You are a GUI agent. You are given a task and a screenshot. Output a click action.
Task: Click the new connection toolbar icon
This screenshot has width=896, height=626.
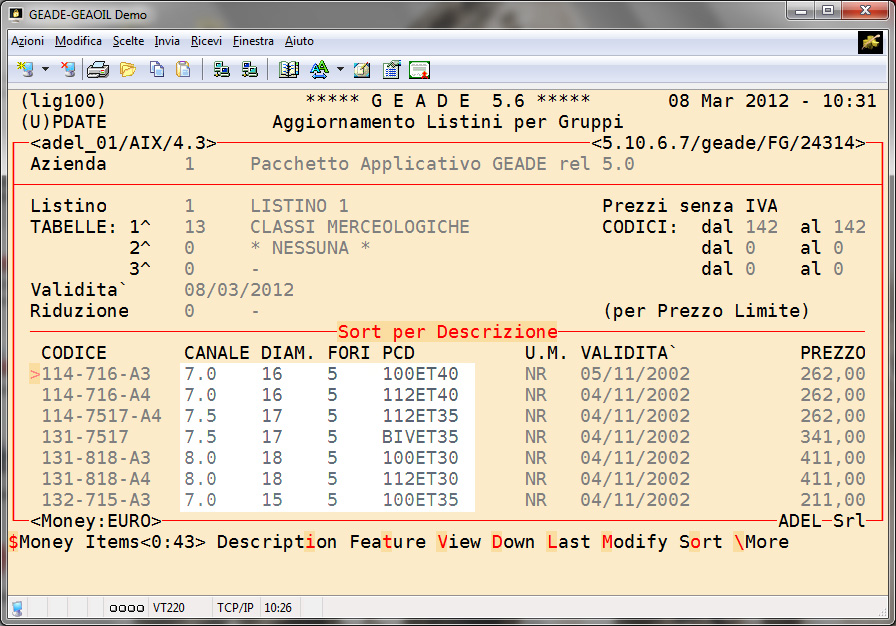point(25,70)
